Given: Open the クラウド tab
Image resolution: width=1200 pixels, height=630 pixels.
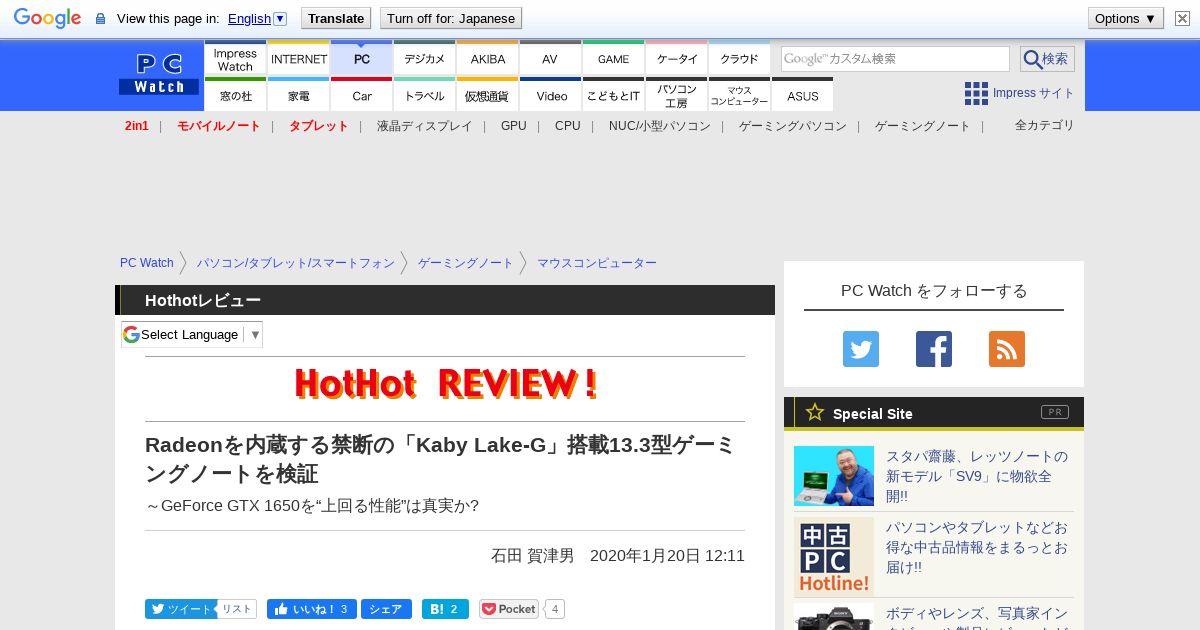Looking at the screenshot, I should (740, 59).
